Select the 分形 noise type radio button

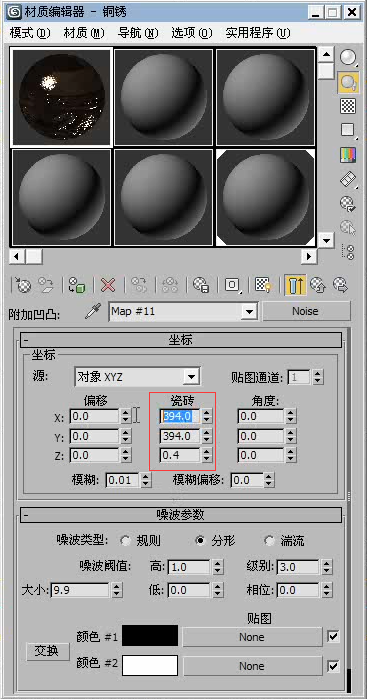tap(200, 541)
